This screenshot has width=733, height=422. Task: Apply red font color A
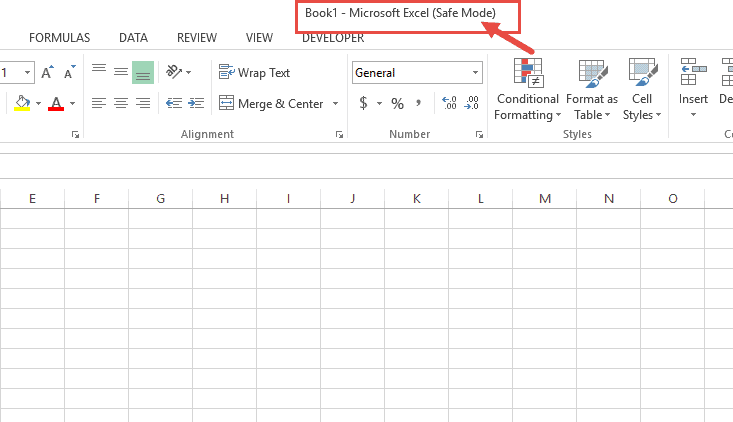pos(56,103)
